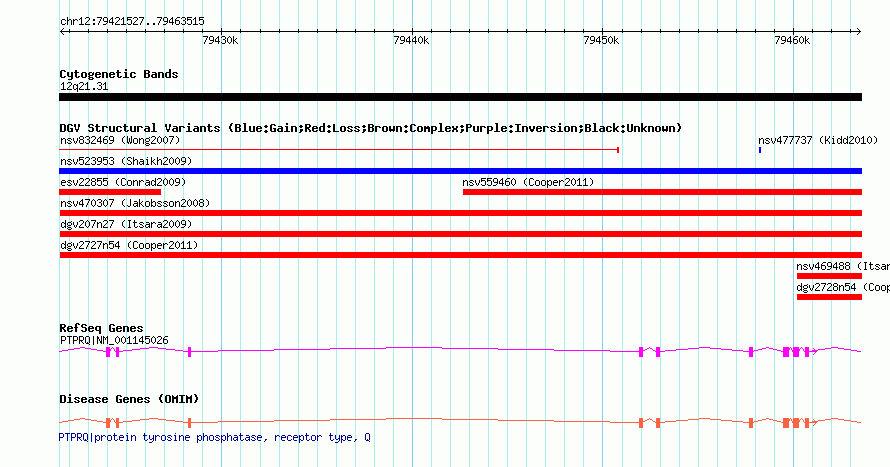Viewport: 890px width, 467px height.
Task: Click the orange OMIM exon near 79430k
Action: pyautogui.click(x=190, y=423)
